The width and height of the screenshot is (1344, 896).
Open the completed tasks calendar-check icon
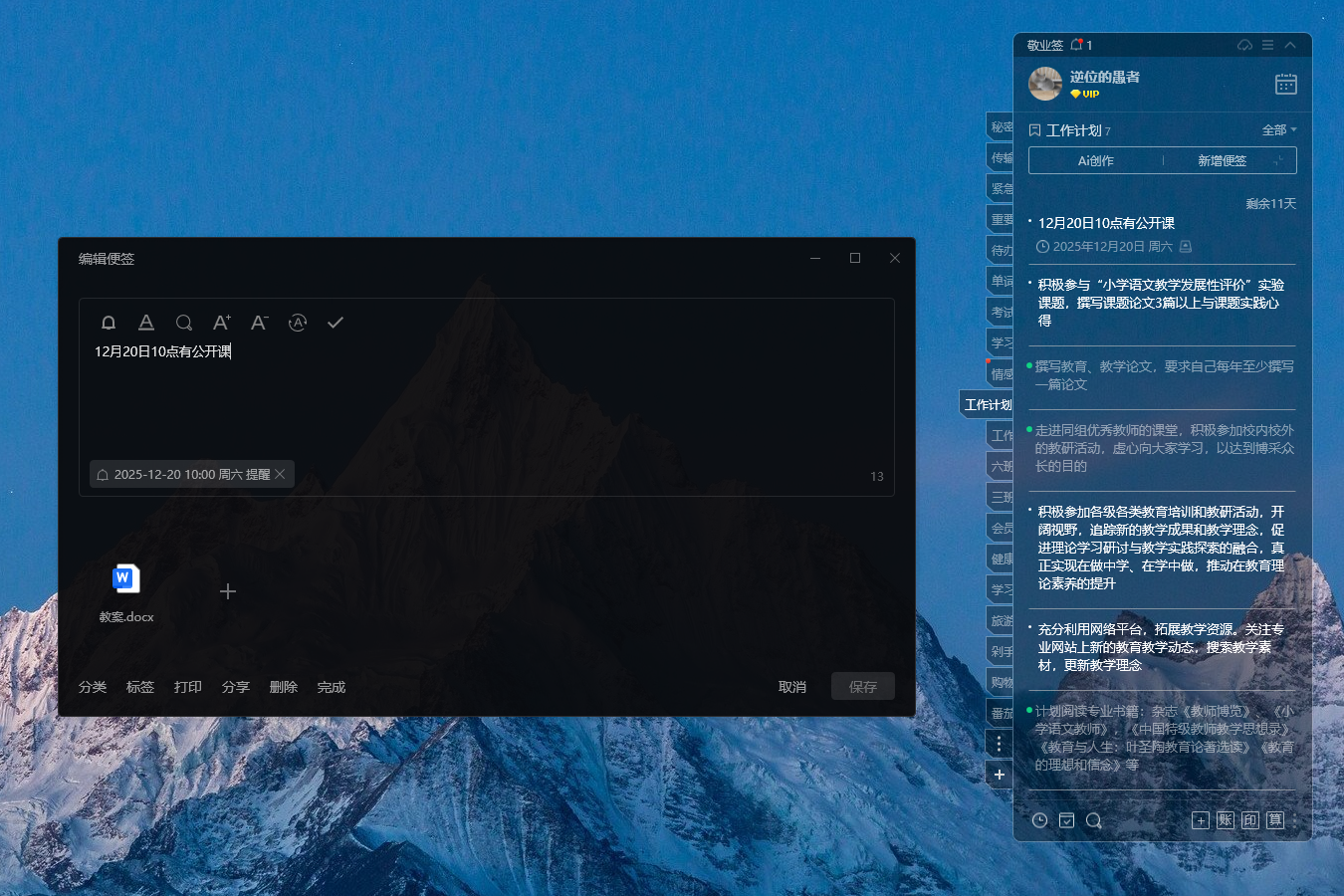[1066, 820]
